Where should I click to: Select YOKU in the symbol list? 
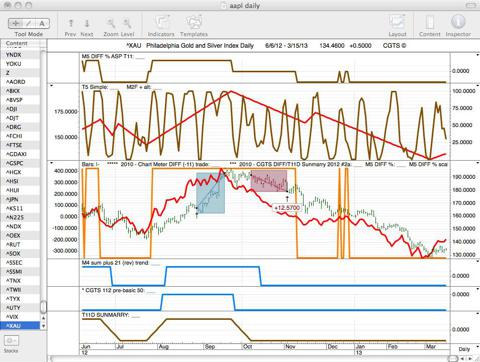(x=20, y=64)
